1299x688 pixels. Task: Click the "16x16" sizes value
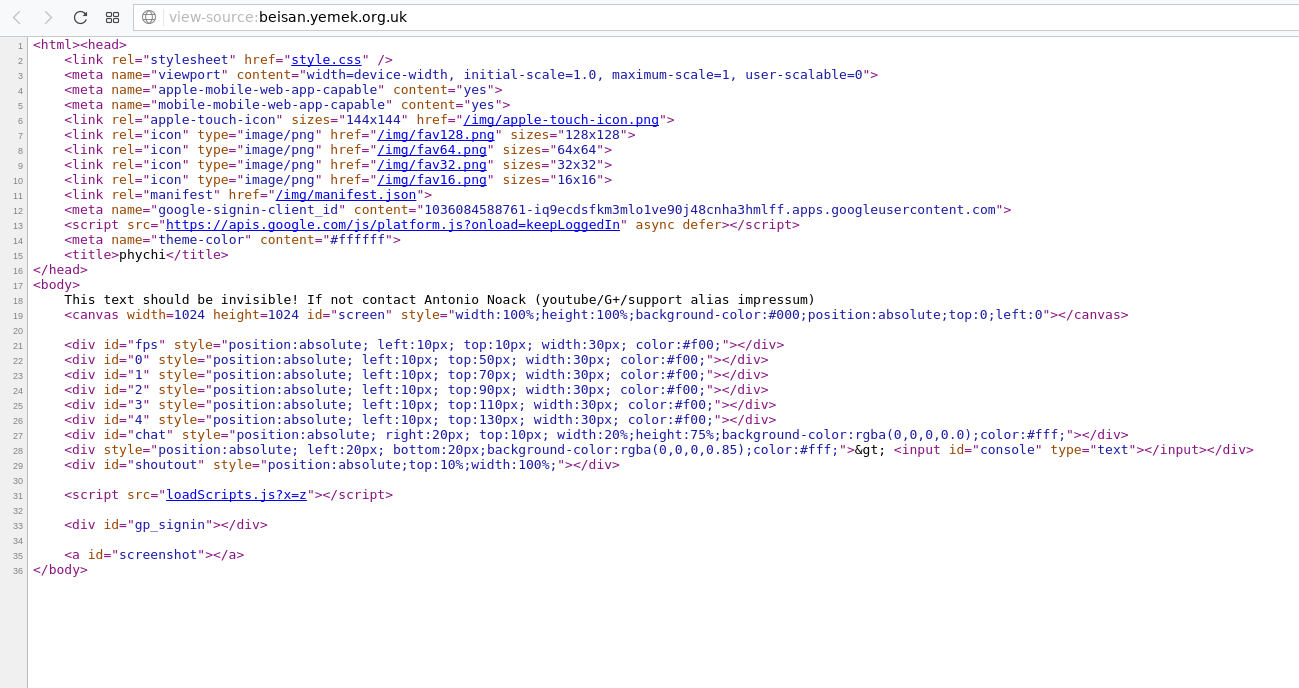(577, 180)
